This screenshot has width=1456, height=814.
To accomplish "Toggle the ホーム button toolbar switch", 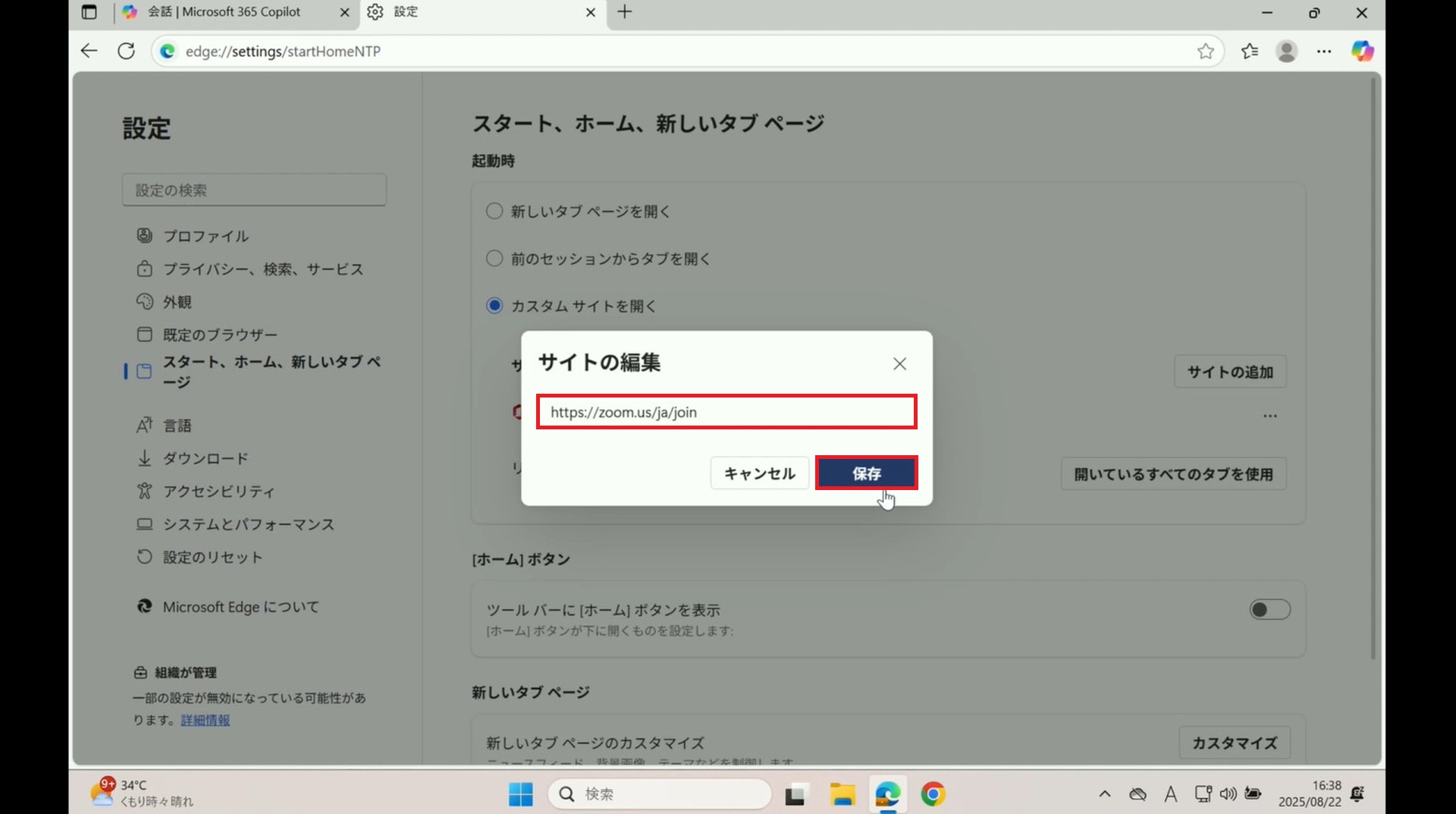I will [1269, 610].
